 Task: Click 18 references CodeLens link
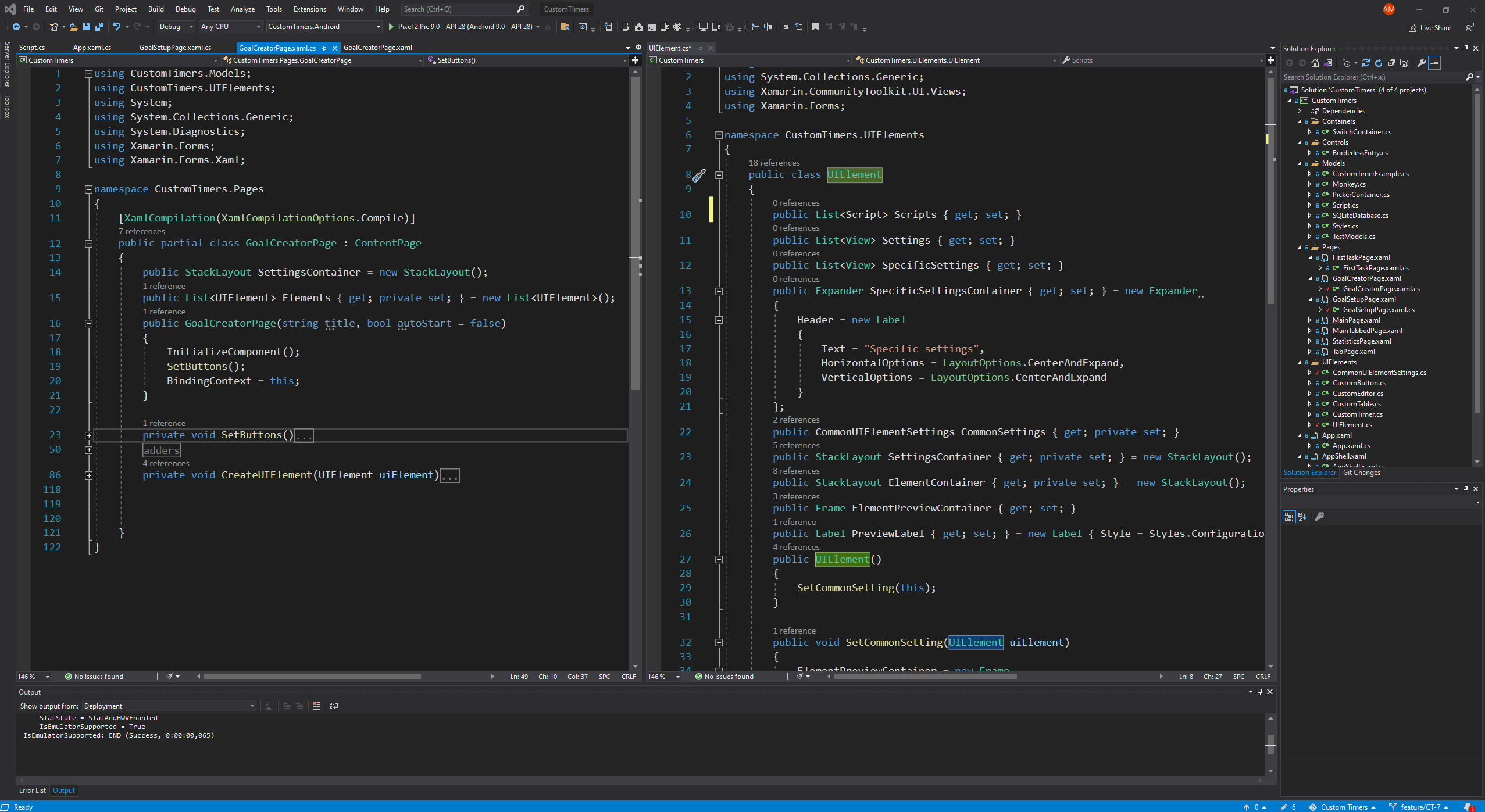coord(774,163)
